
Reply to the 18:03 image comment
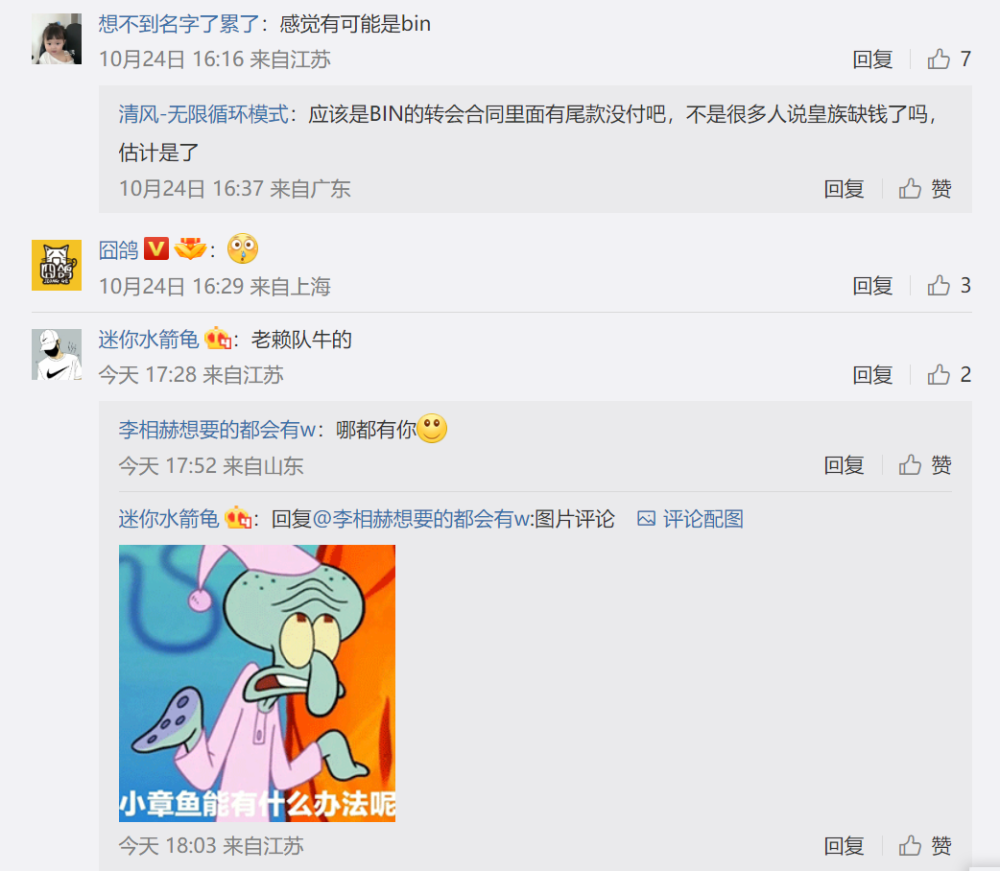(844, 846)
